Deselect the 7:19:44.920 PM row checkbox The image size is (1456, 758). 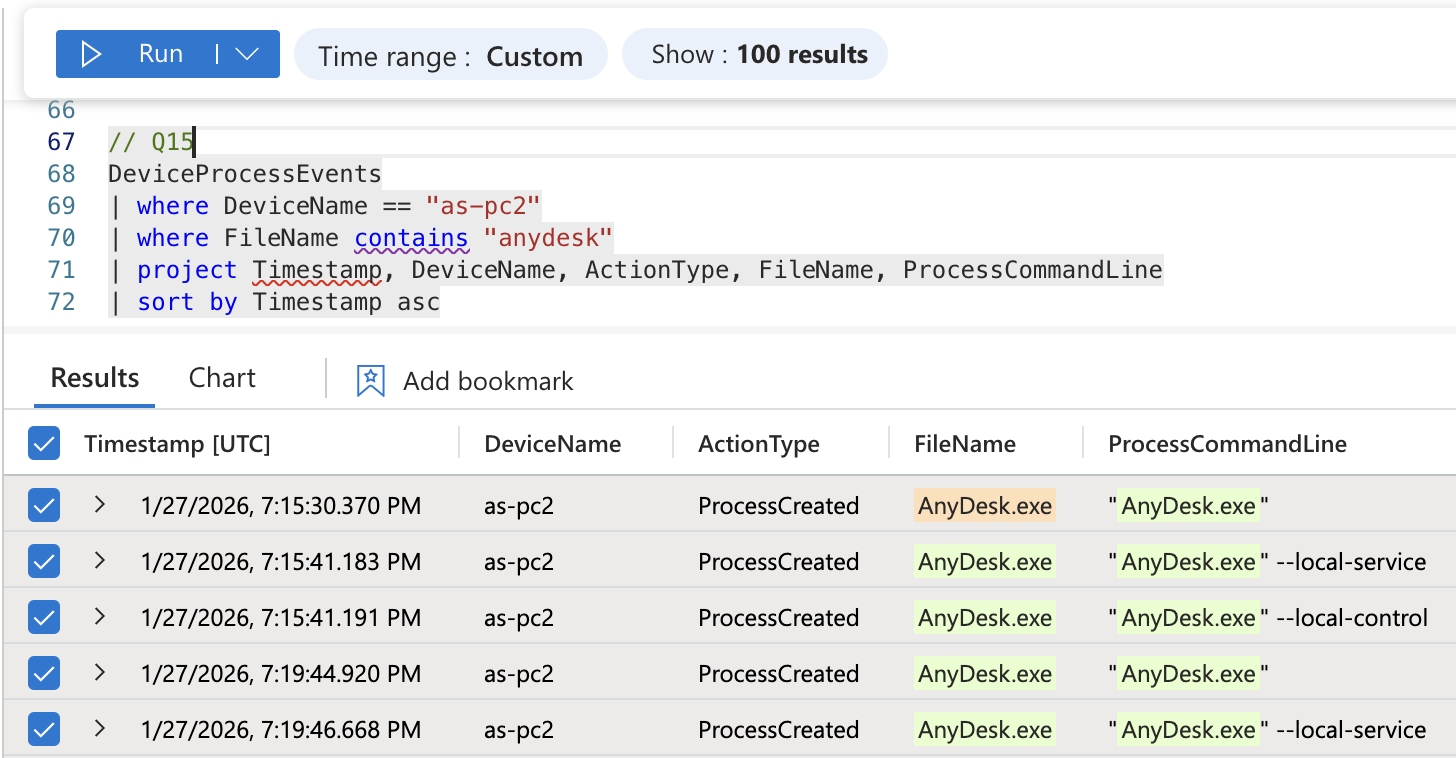pyautogui.click(x=45, y=674)
